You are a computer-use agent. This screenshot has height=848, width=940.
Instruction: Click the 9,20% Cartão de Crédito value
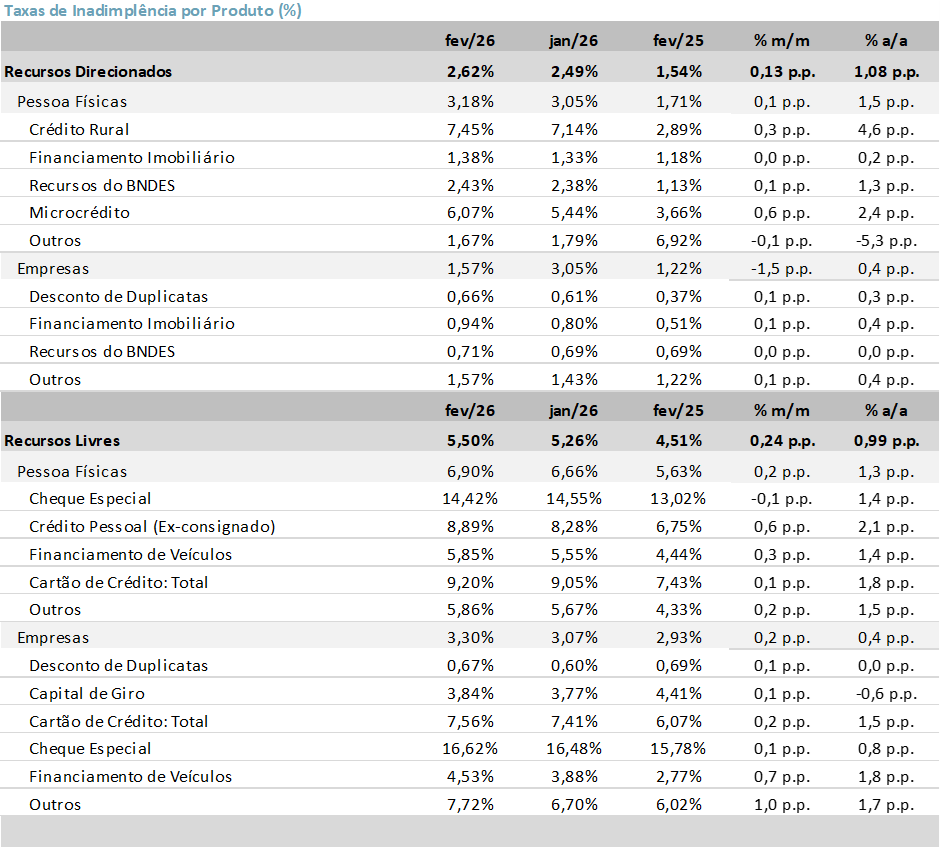click(x=470, y=582)
